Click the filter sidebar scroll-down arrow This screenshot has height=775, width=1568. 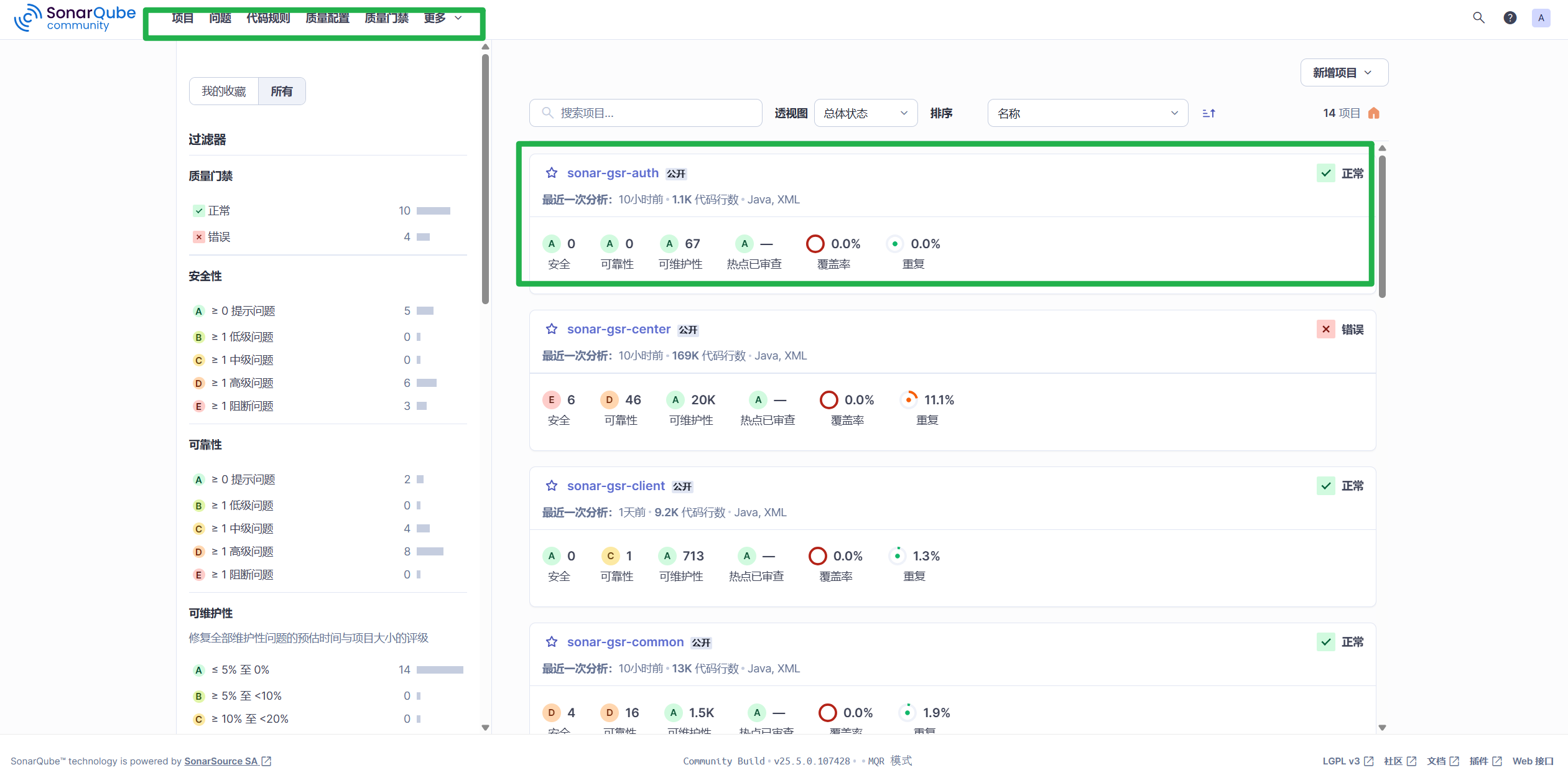tap(485, 727)
